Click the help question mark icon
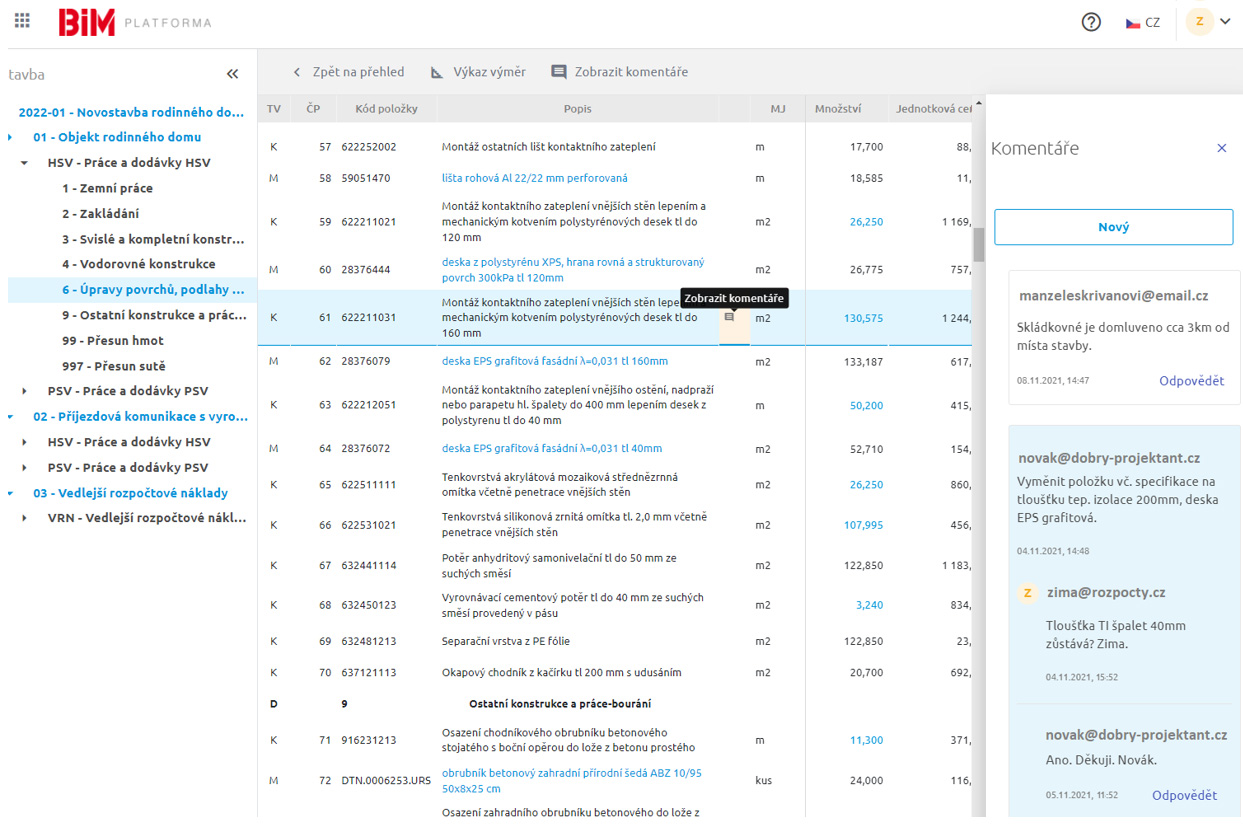The height and width of the screenshot is (833, 1243). [x=1091, y=22]
